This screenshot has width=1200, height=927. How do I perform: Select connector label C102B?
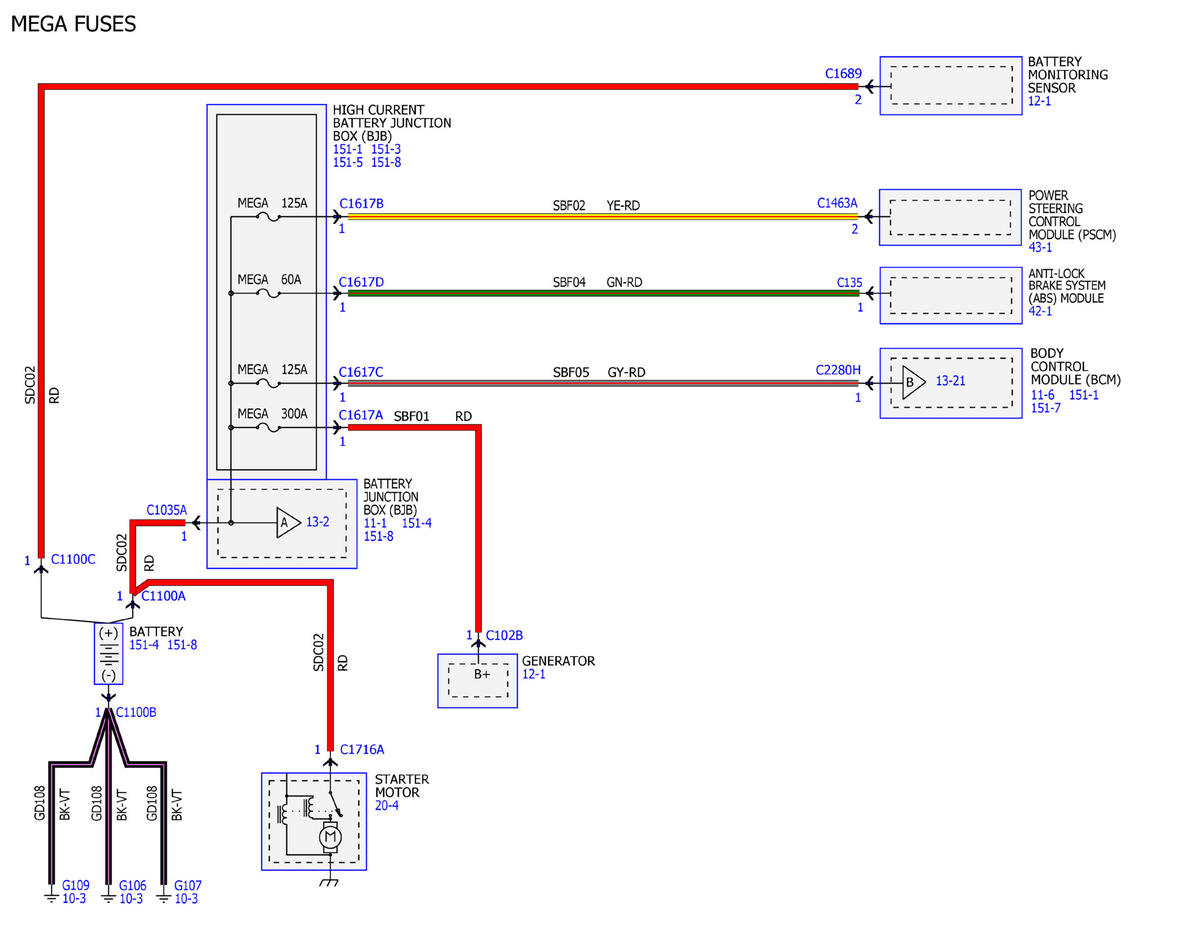(x=503, y=634)
